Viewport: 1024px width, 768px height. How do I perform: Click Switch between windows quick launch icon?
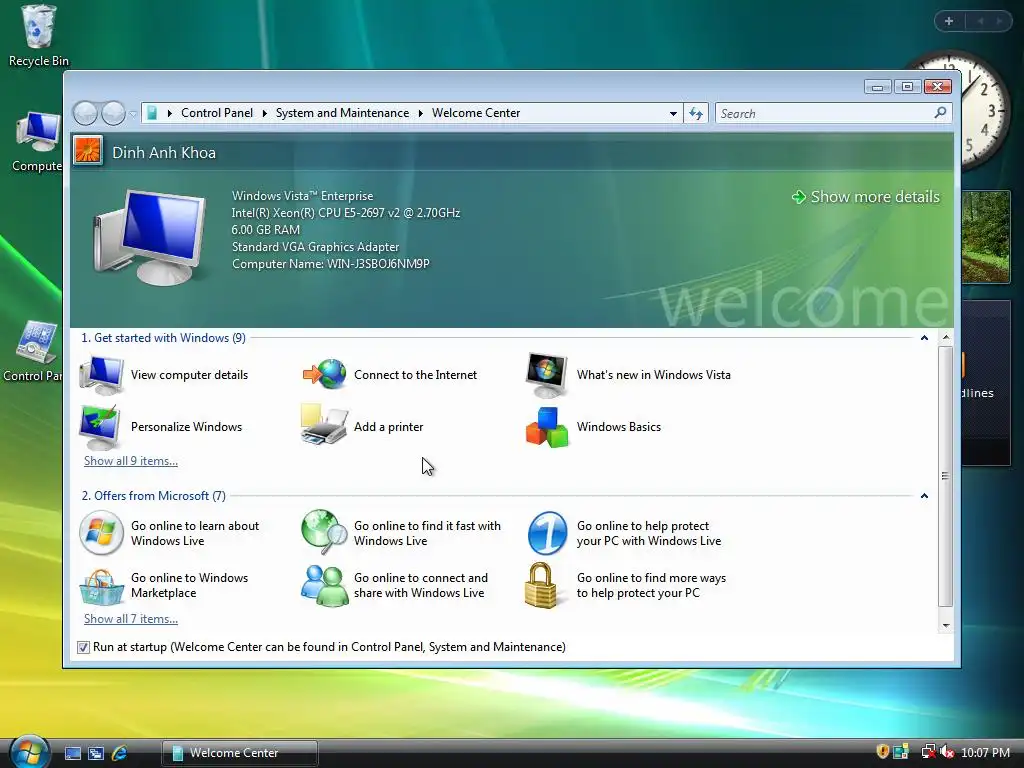point(96,753)
